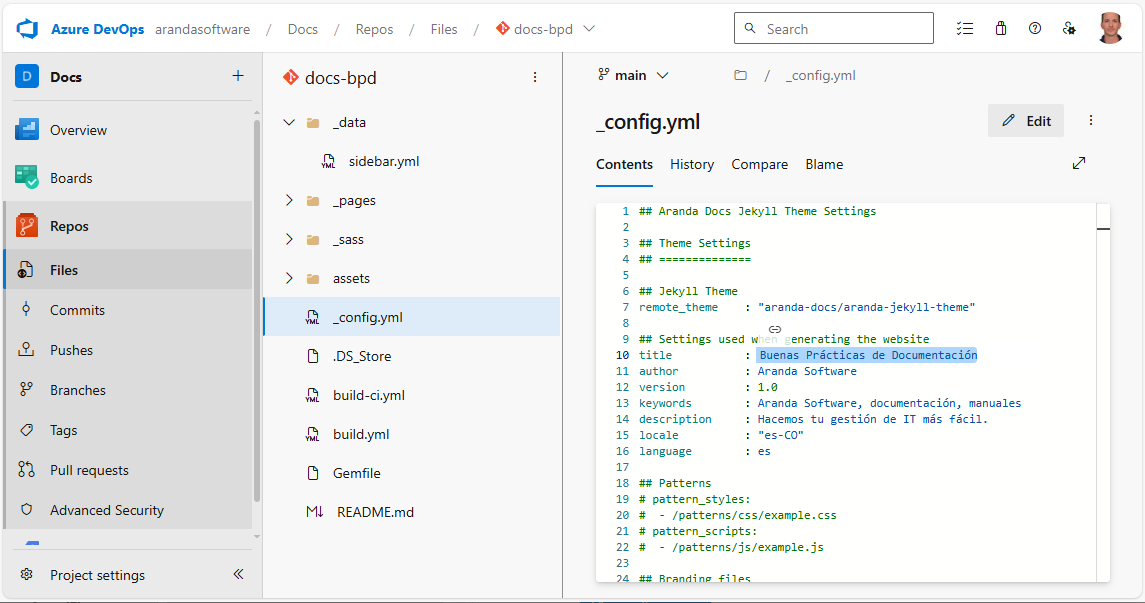The width and height of the screenshot is (1145, 603).
Task: Open the main branch selector dropdown
Action: point(633,75)
